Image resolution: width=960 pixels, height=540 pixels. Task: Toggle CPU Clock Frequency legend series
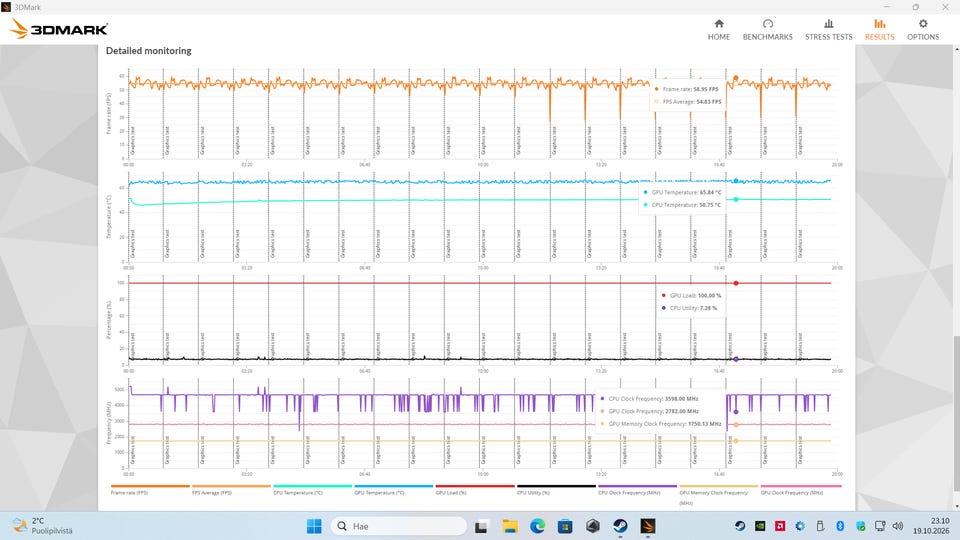pos(637,489)
